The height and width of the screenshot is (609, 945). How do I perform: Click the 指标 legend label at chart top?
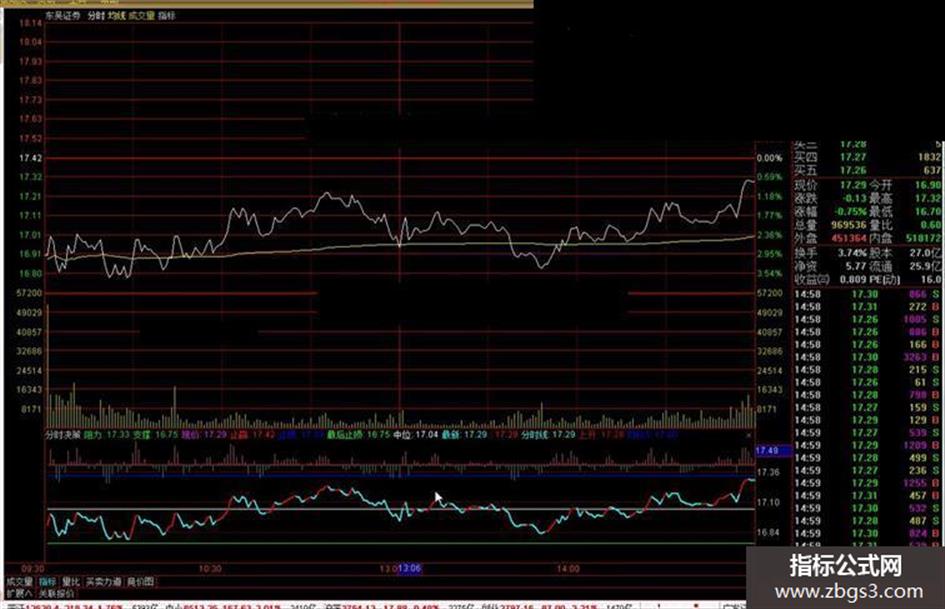pyautogui.click(x=167, y=16)
